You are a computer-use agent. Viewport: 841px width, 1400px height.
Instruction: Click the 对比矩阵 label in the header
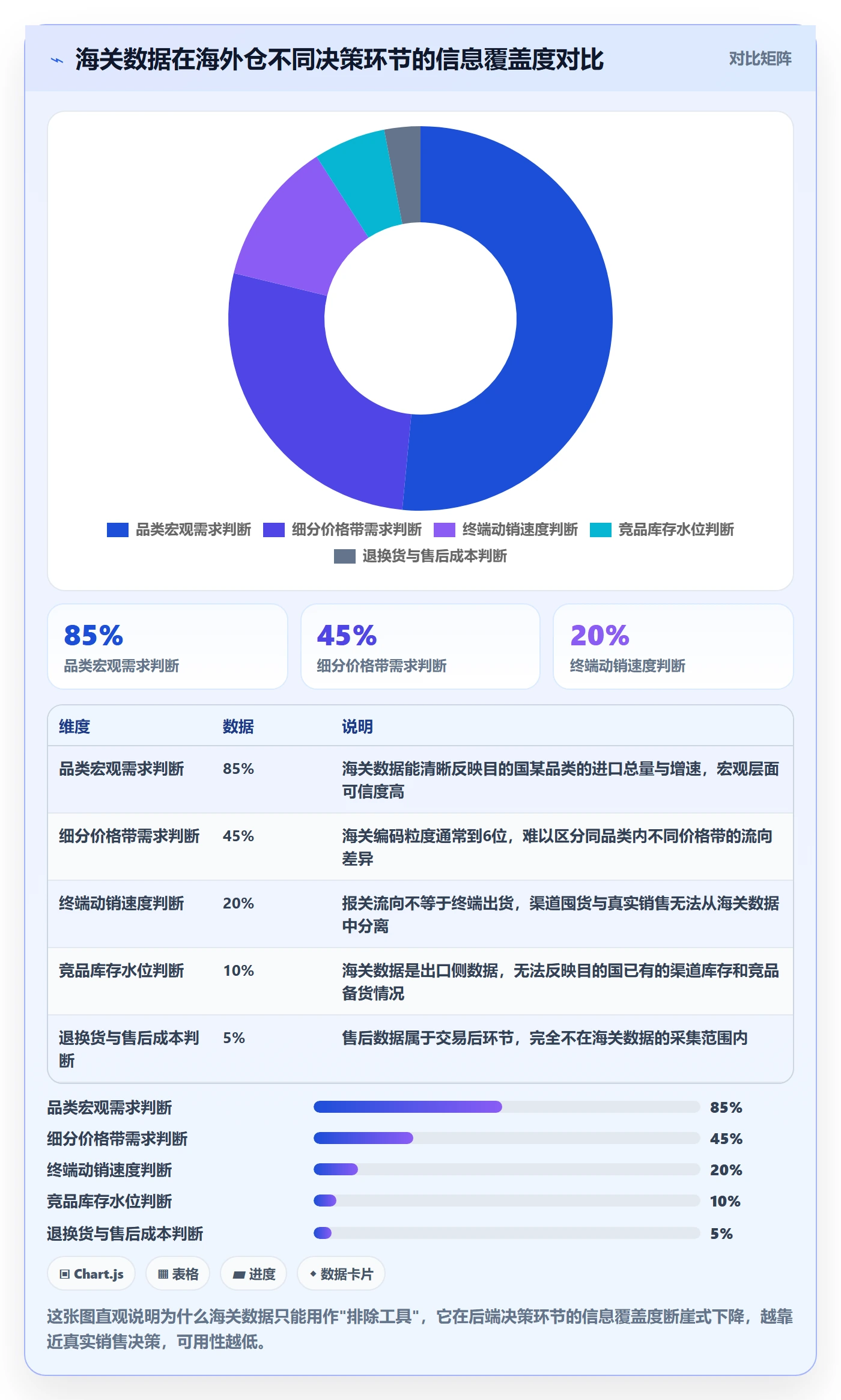pyautogui.click(x=760, y=58)
